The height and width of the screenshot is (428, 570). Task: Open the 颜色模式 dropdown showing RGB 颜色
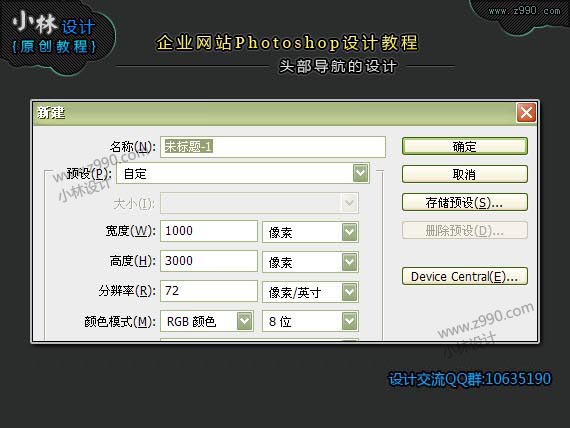[x=206, y=321]
